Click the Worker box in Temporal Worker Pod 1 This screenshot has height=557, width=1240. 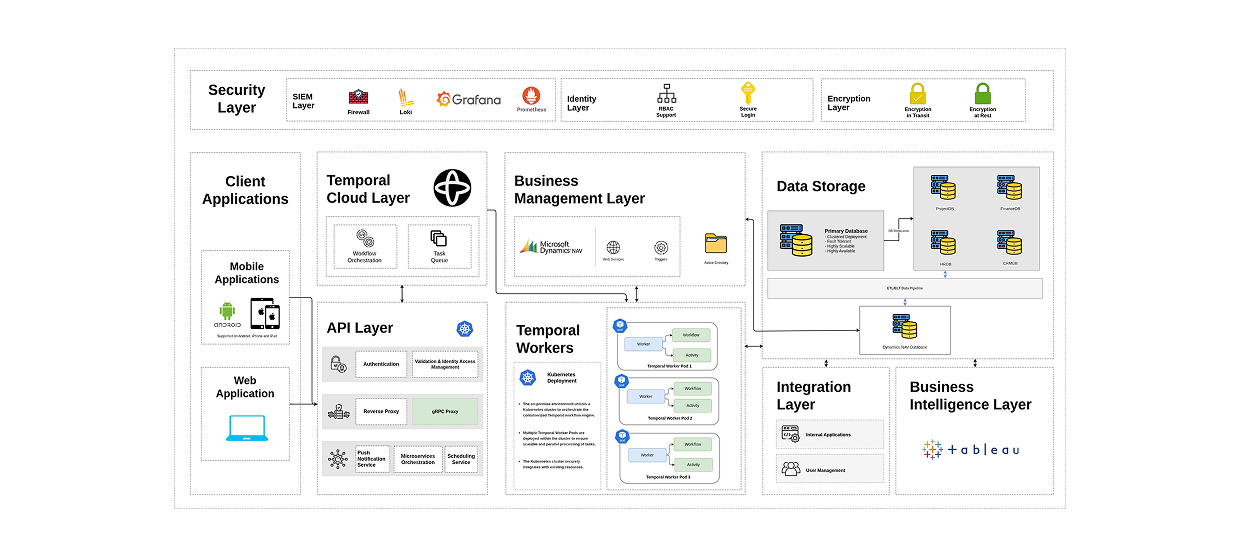coord(644,344)
